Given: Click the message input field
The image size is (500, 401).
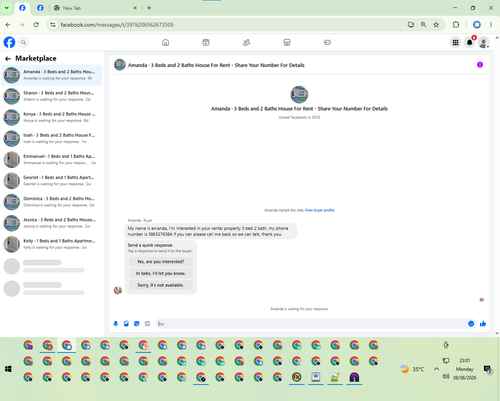Looking at the screenshot, I should click(x=312, y=324).
